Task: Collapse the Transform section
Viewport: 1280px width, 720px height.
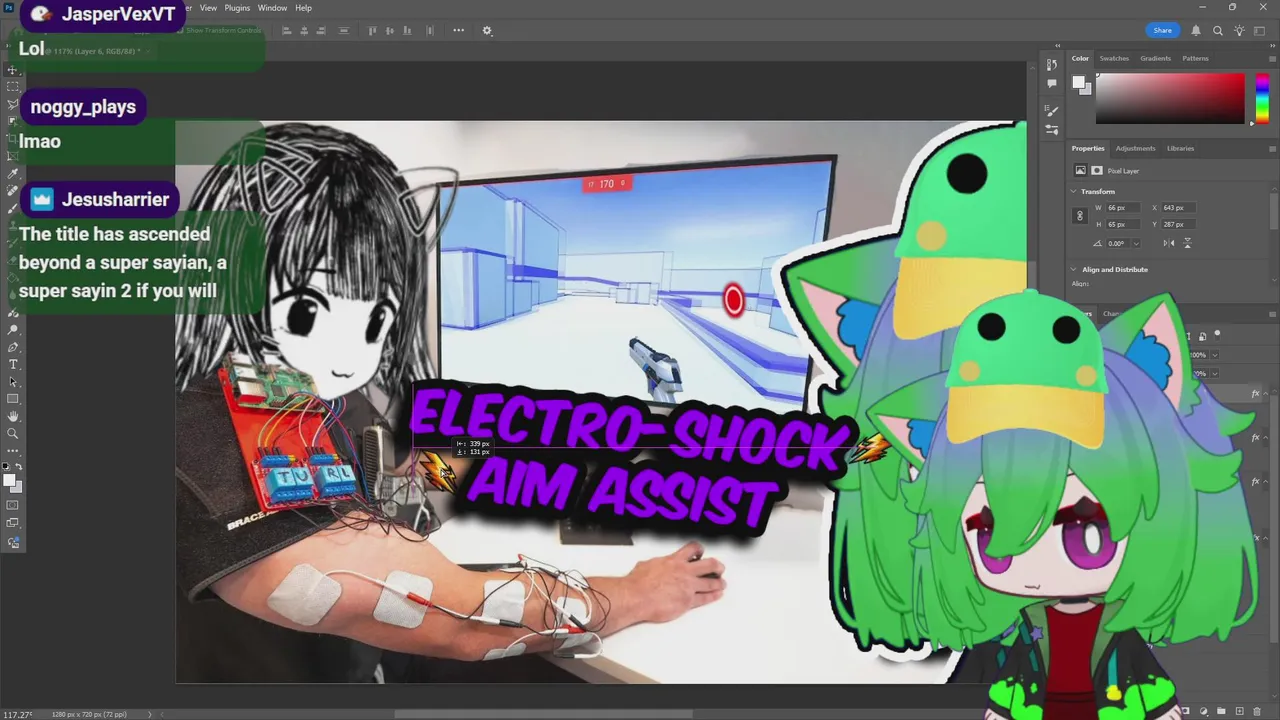Action: tap(1074, 192)
